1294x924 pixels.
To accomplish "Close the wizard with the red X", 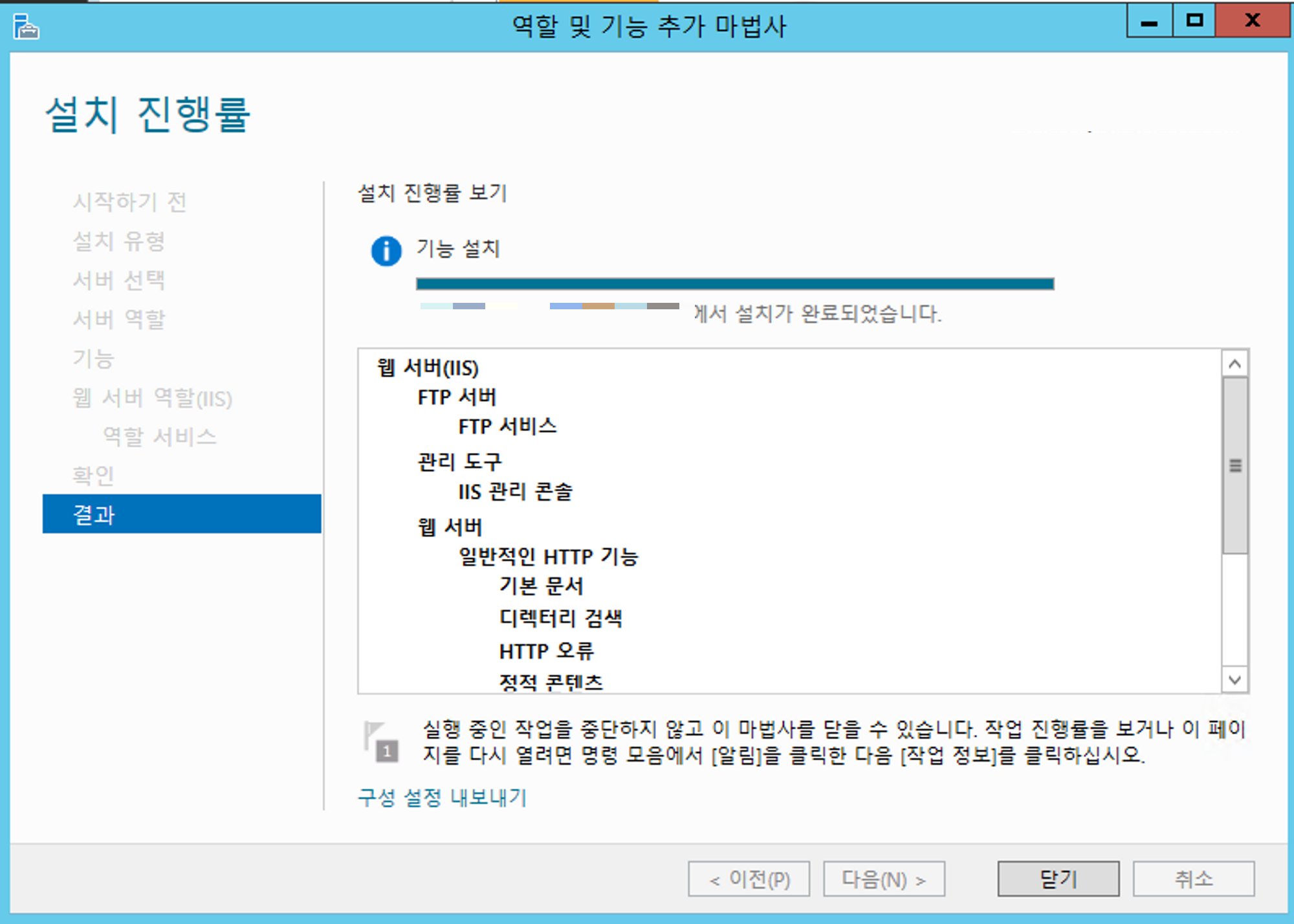I will point(1252,21).
